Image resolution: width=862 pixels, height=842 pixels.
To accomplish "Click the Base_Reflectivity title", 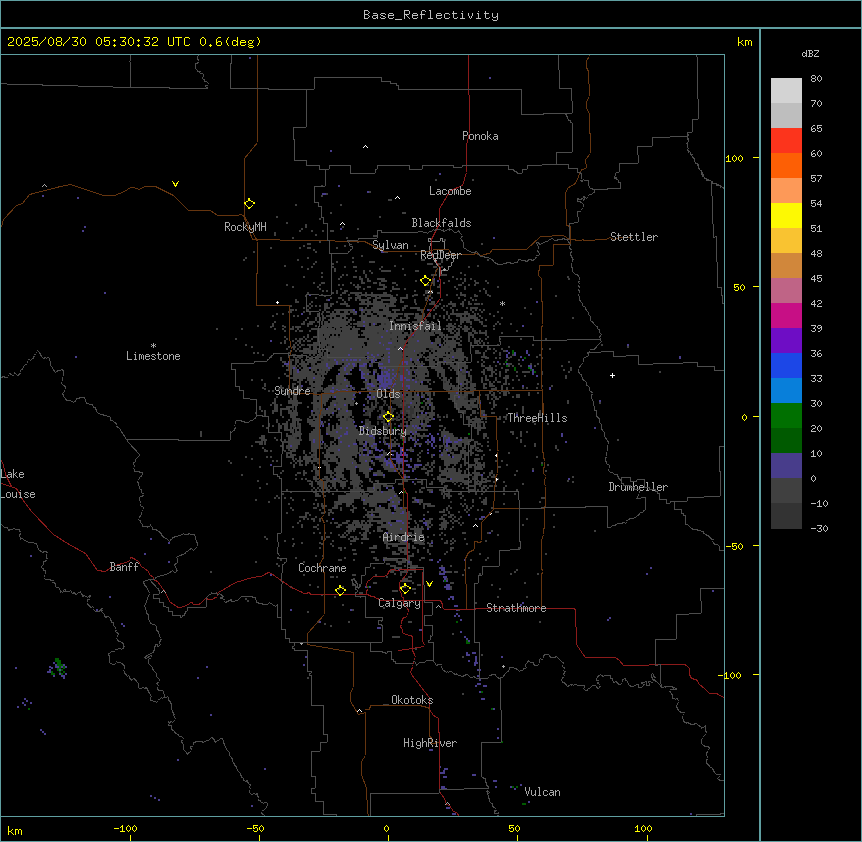I will pos(431,15).
